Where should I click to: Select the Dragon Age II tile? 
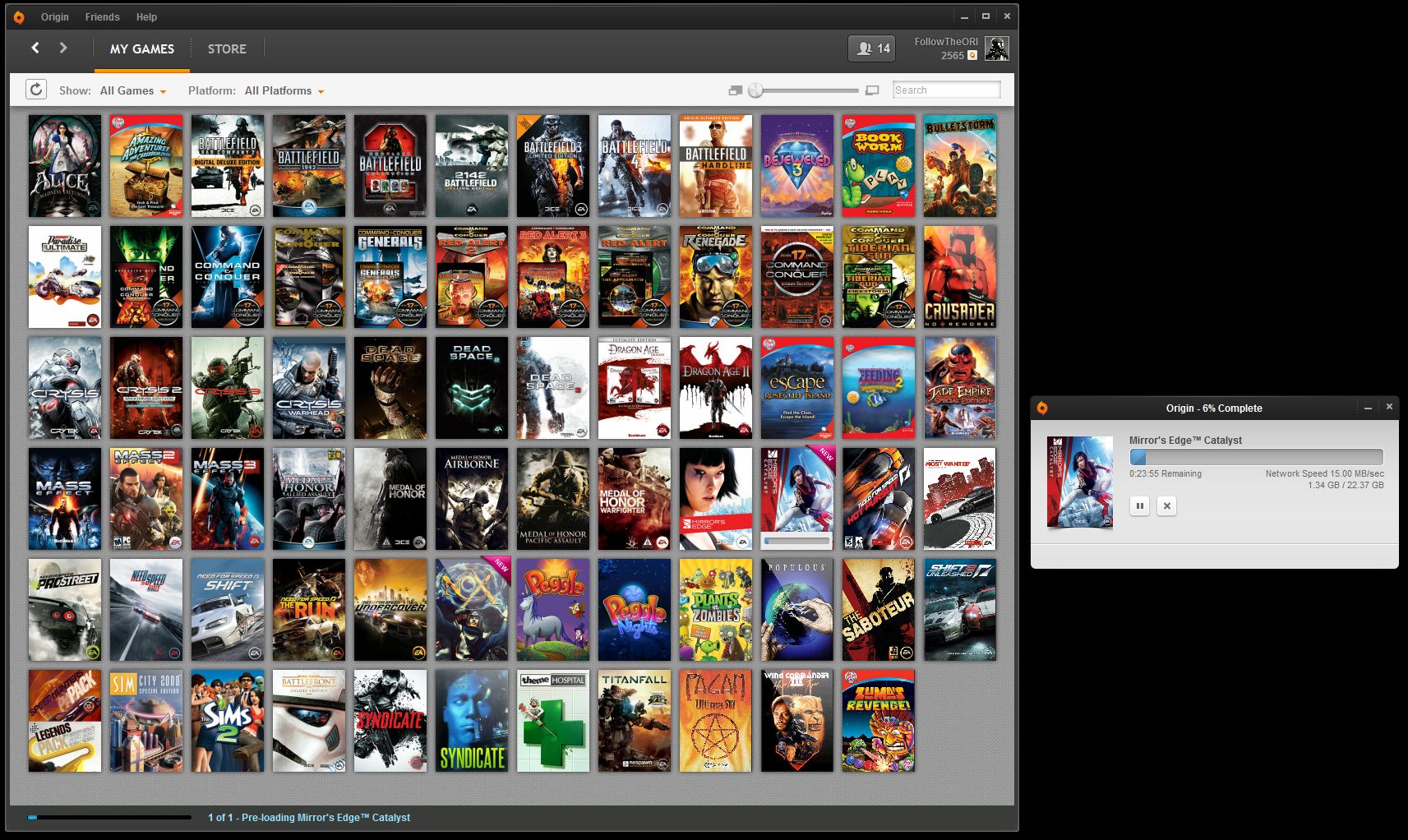point(716,388)
